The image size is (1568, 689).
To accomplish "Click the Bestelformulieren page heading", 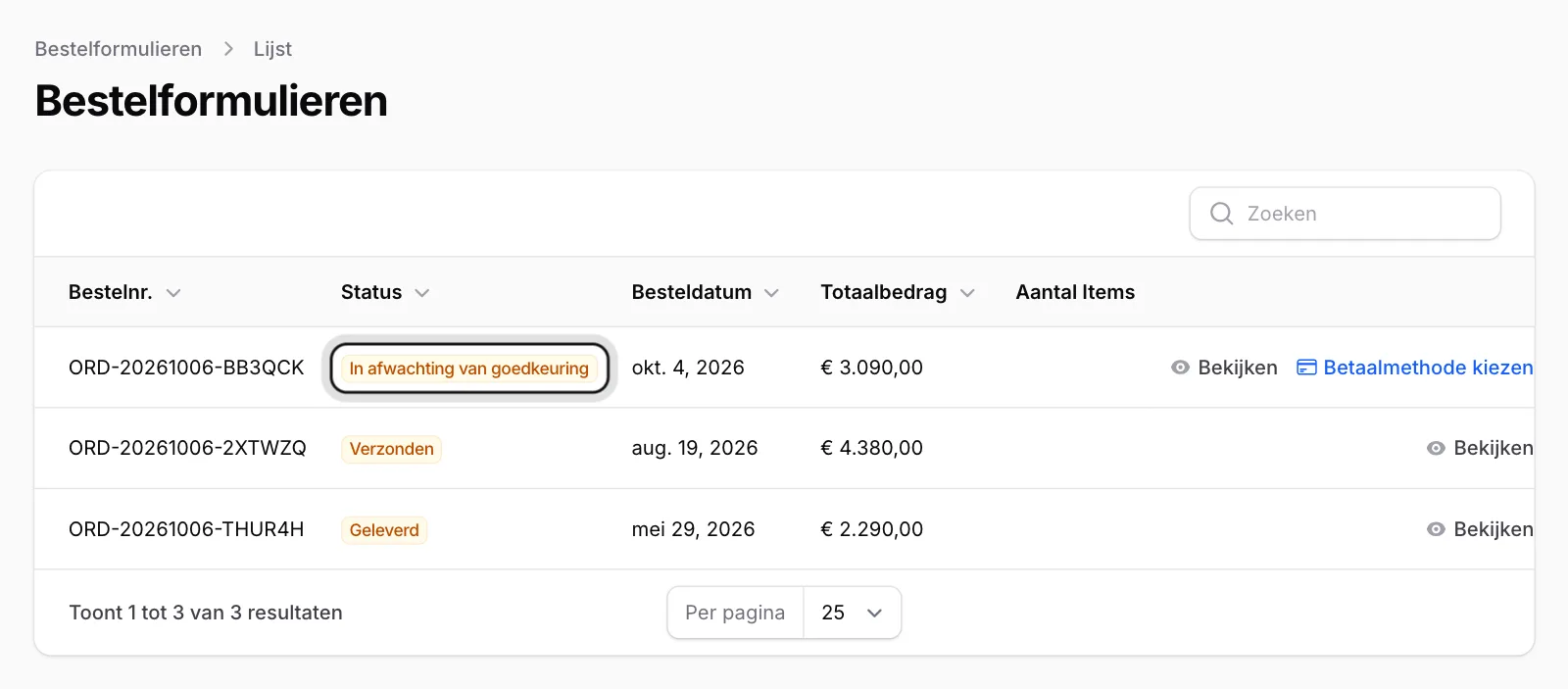I will coord(212,101).
